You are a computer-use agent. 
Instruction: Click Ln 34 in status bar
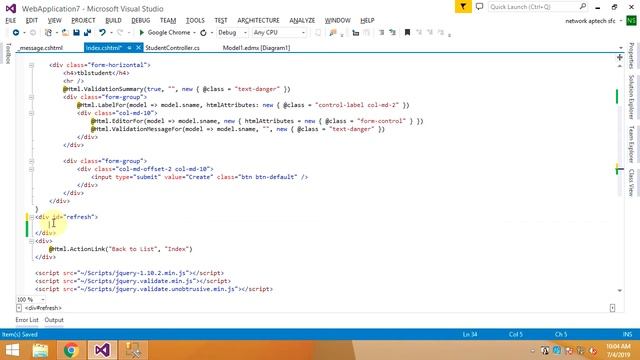pos(470,334)
